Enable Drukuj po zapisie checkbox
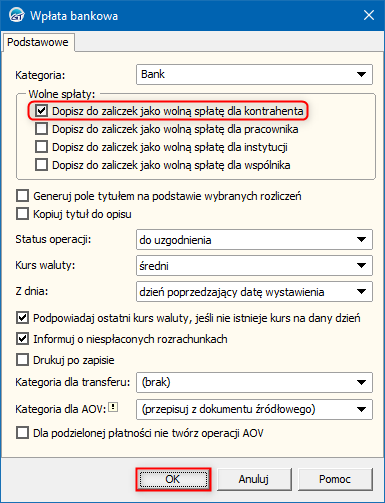Screen dimensions: 385x503 22,360
